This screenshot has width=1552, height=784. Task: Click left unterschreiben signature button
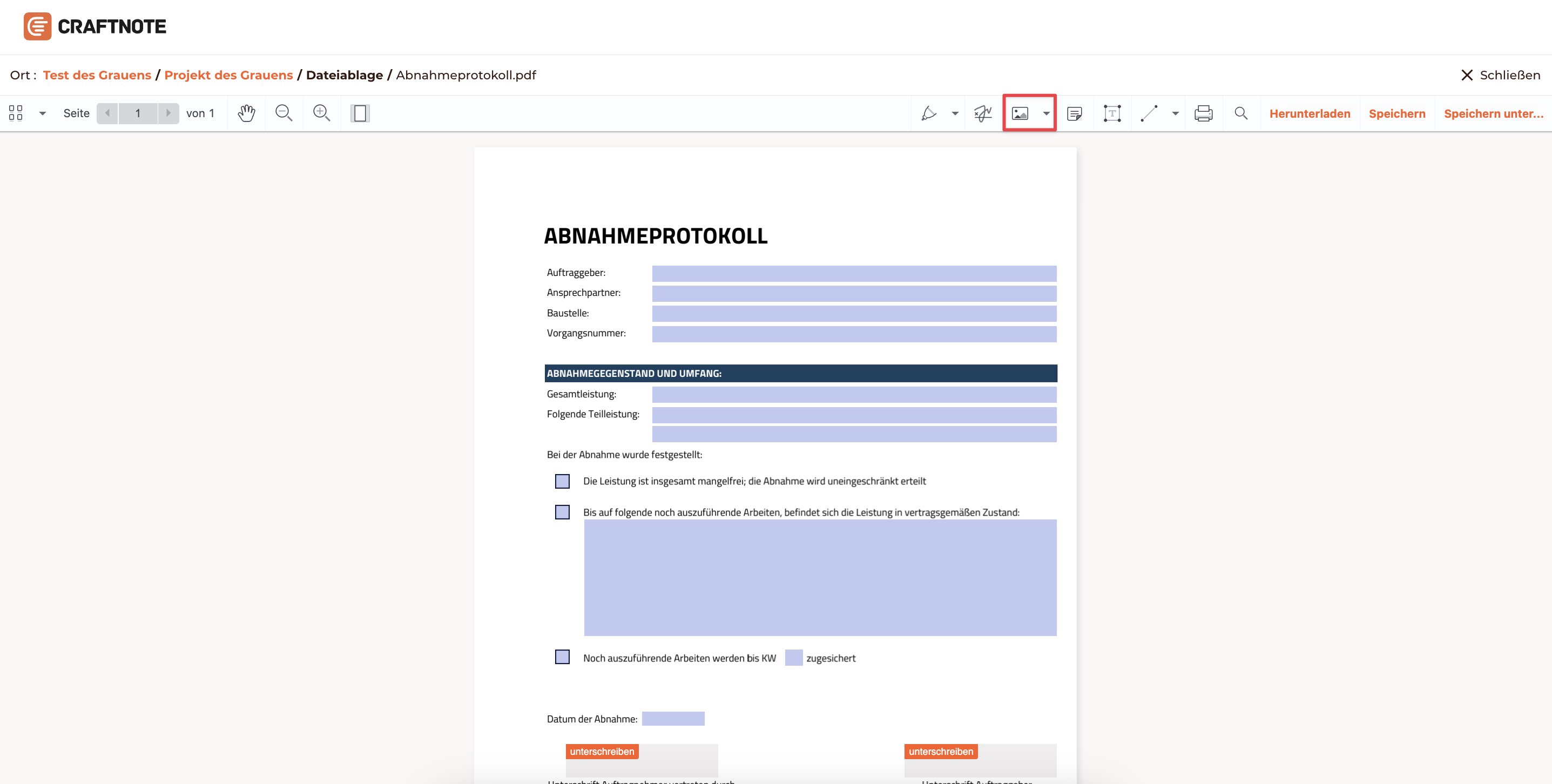pos(602,752)
